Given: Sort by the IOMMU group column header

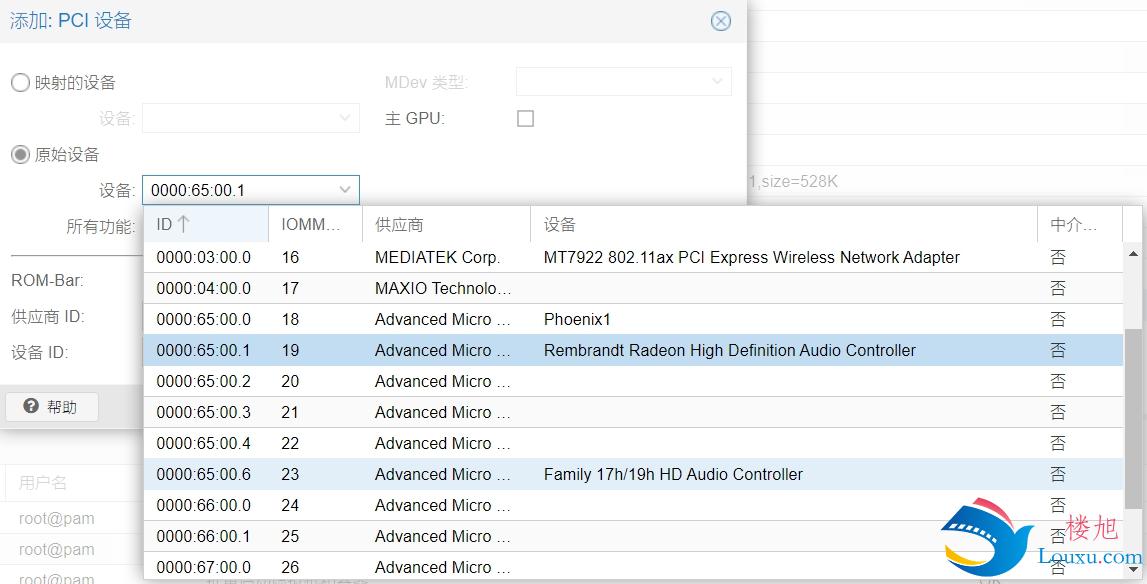Looking at the screenshot, I should click(315, 225).
